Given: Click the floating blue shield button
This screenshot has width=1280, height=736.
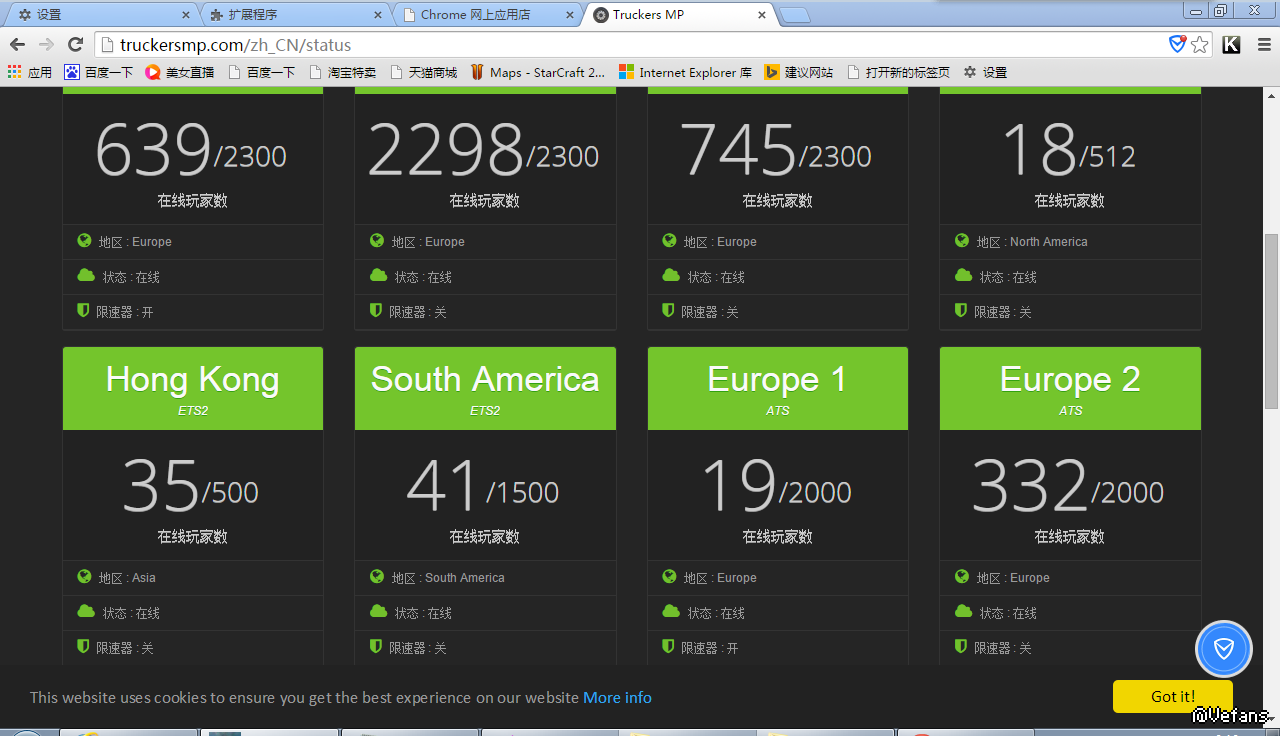Looking at the screenshot, I should [1224, 649].
